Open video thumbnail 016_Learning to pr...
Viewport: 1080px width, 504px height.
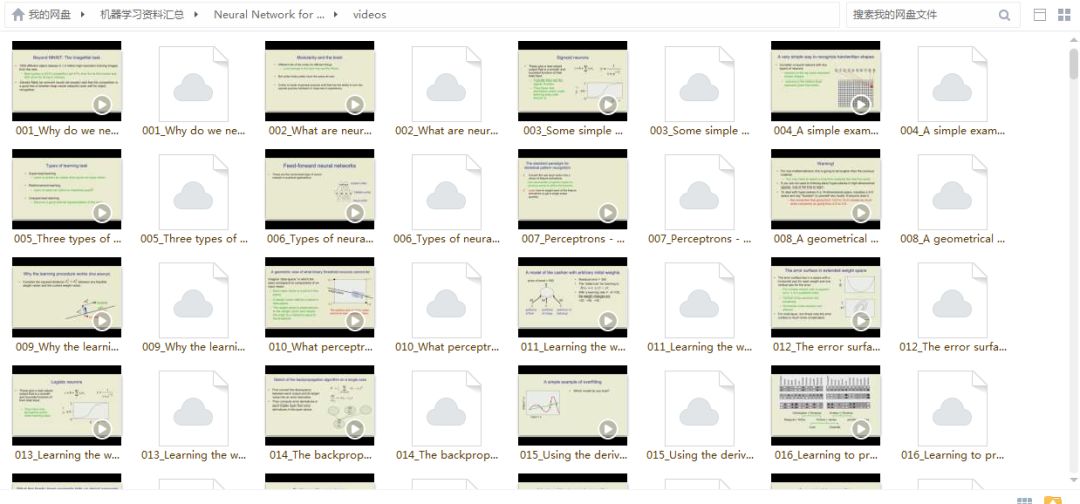pyautogui.click(x=825, y=406)
